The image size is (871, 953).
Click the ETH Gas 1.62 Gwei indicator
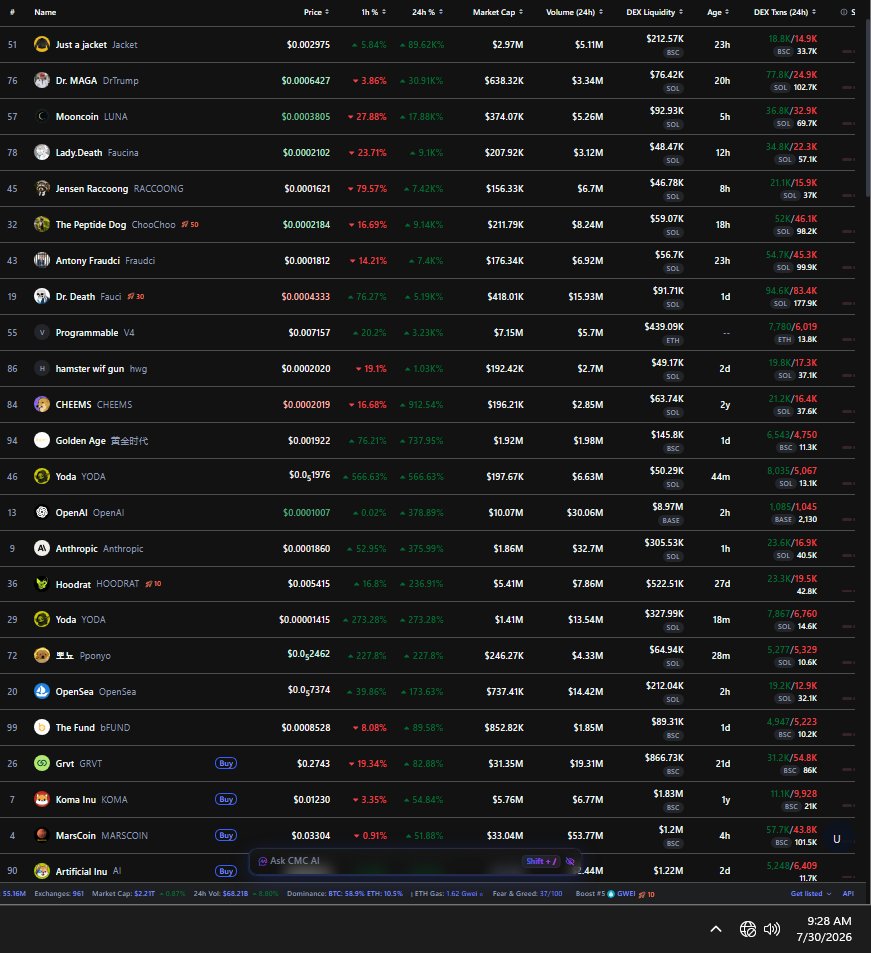[449, 893]
